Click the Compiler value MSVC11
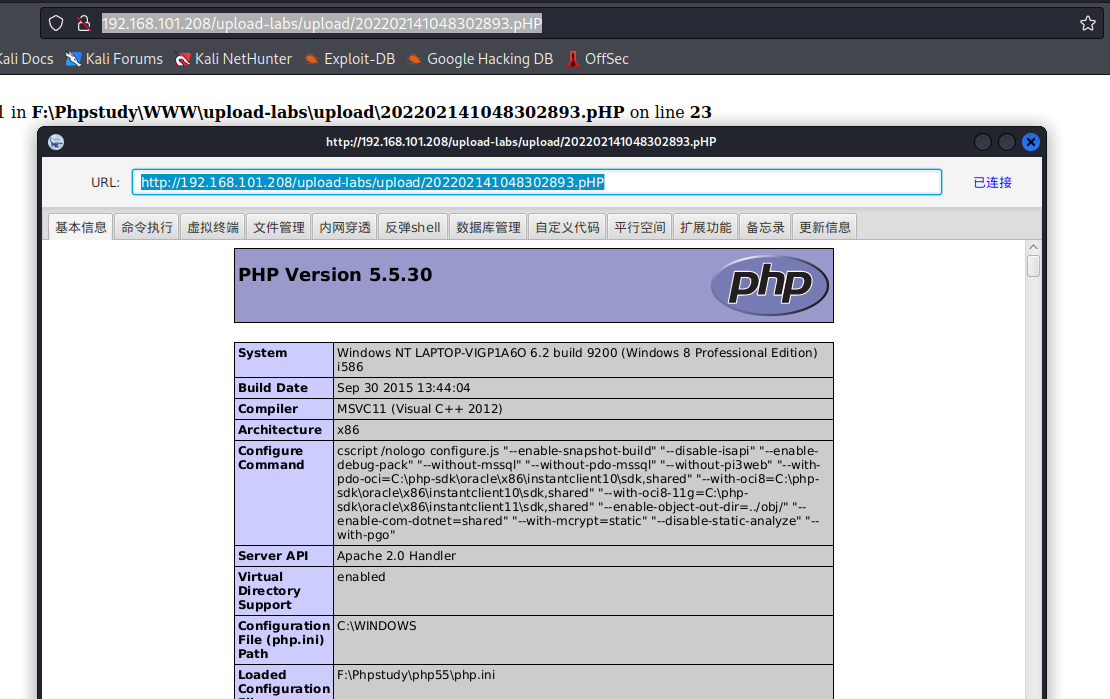The width and height of the screenshot is (1110, 699). point(420,409)
